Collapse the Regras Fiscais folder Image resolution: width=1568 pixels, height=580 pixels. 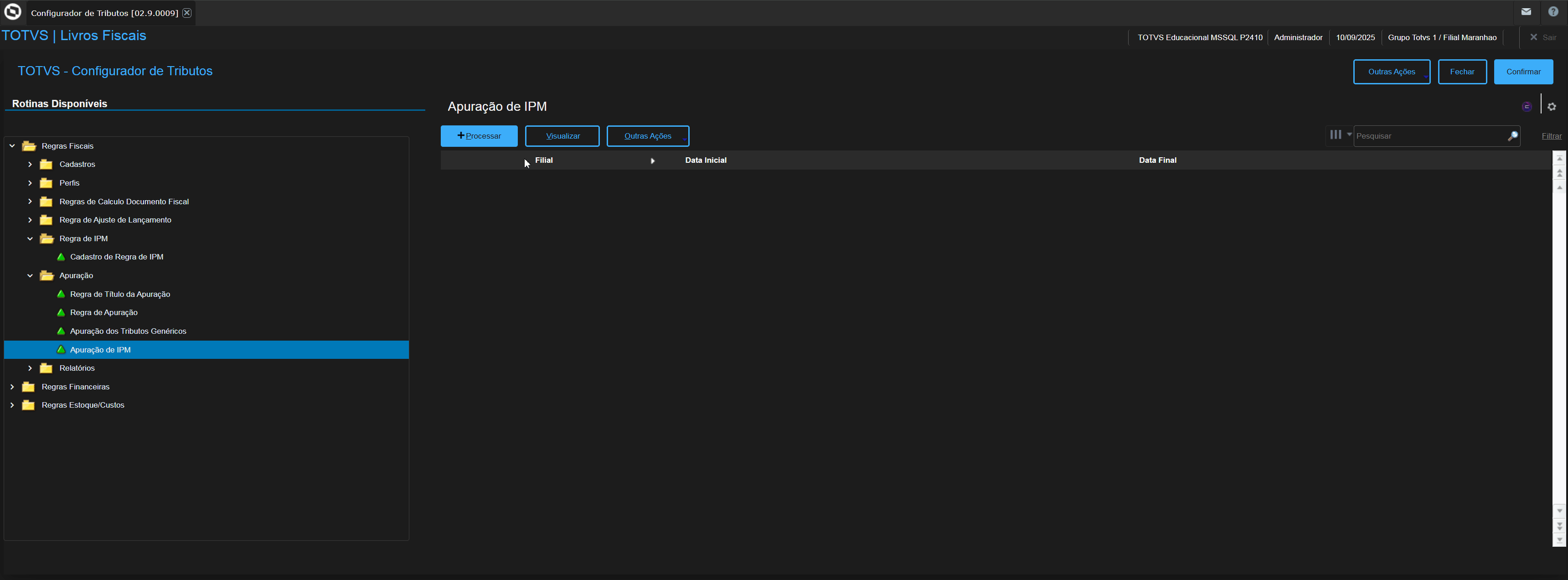(12, 146)
